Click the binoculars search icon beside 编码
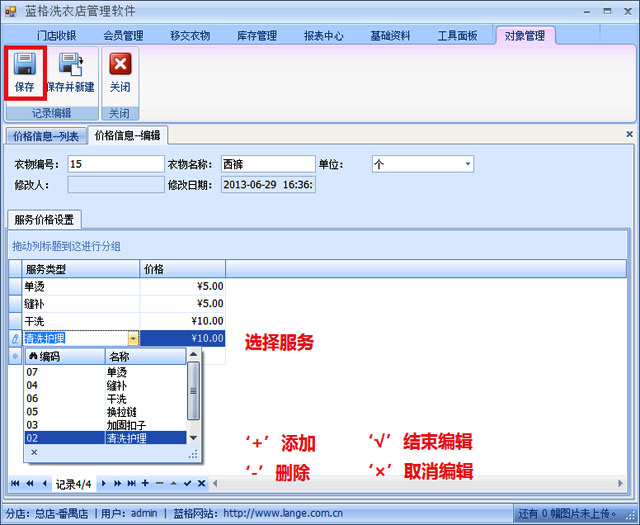 pos(33,357)
